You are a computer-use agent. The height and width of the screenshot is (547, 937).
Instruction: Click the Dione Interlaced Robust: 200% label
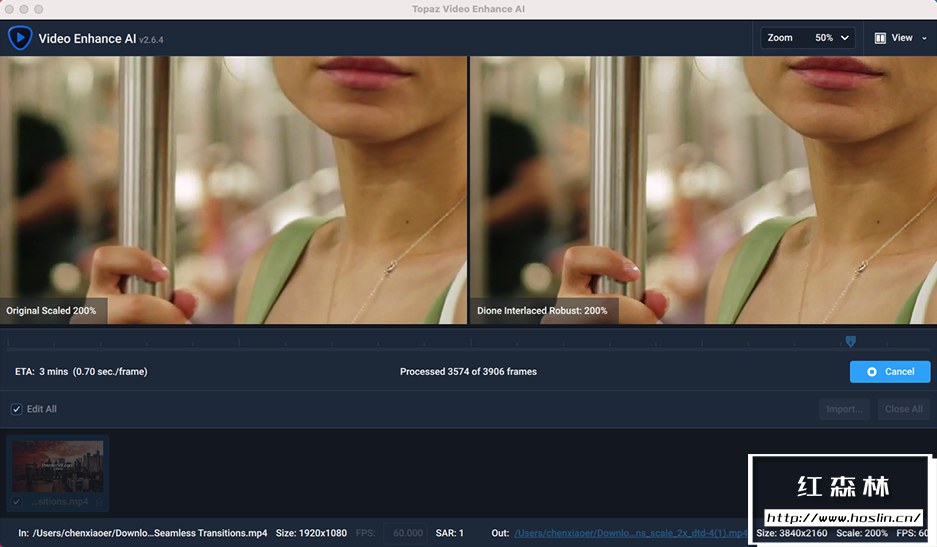542,311
